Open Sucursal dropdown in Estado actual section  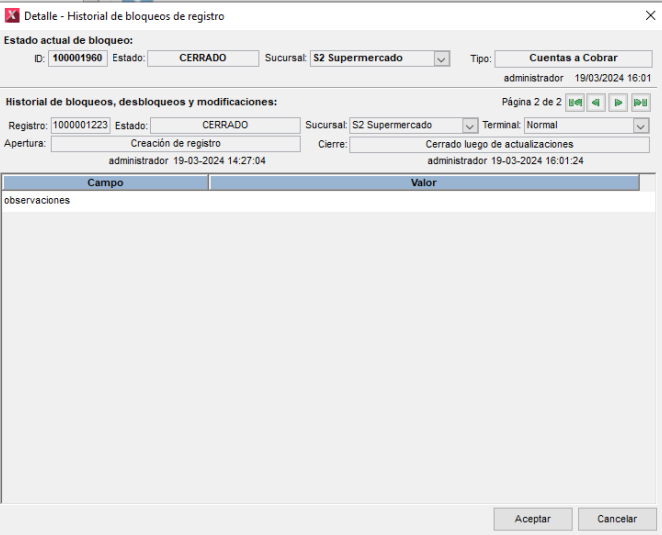tap(441, 59)
